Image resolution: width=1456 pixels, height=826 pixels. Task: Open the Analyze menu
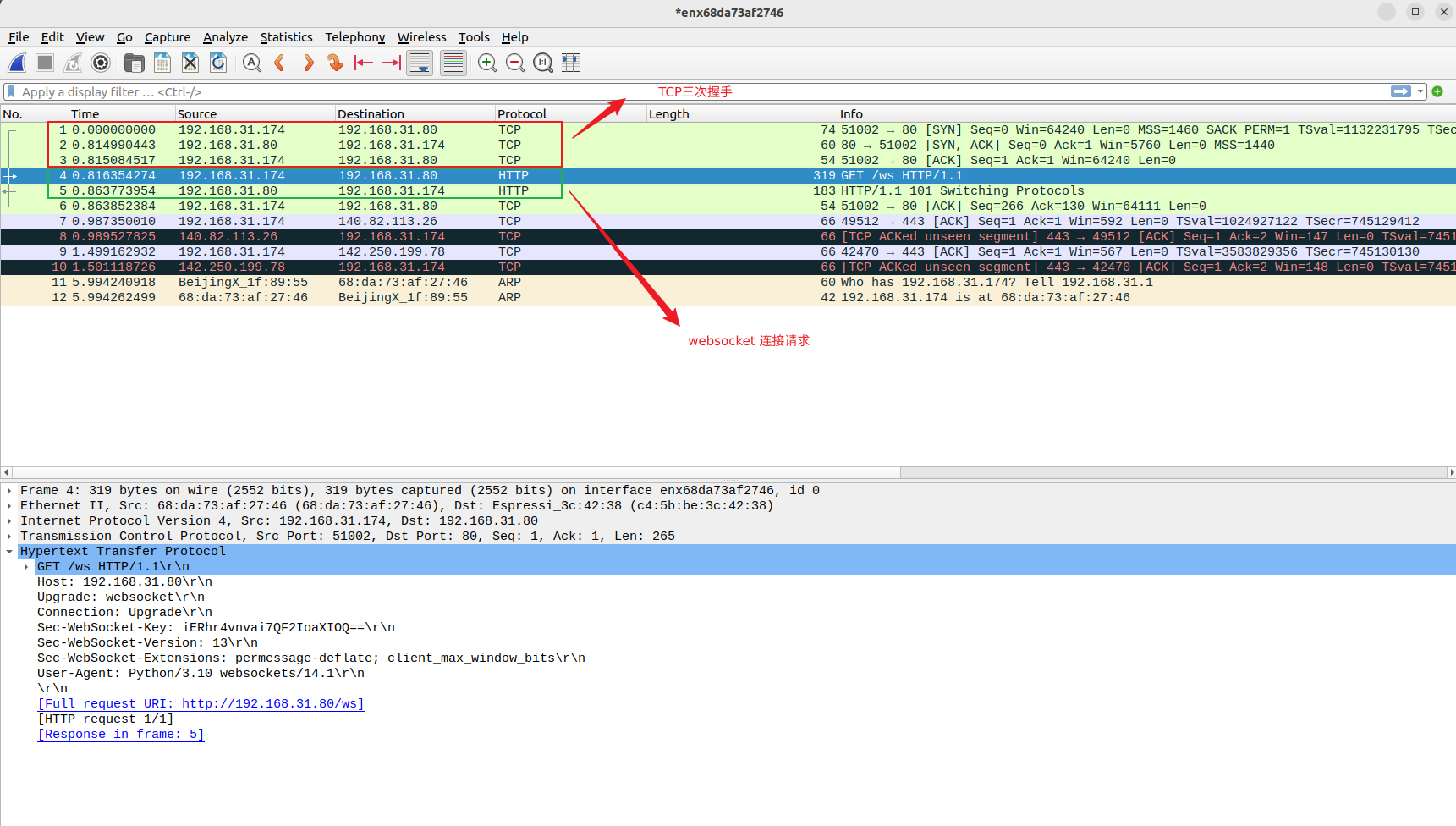225,37
